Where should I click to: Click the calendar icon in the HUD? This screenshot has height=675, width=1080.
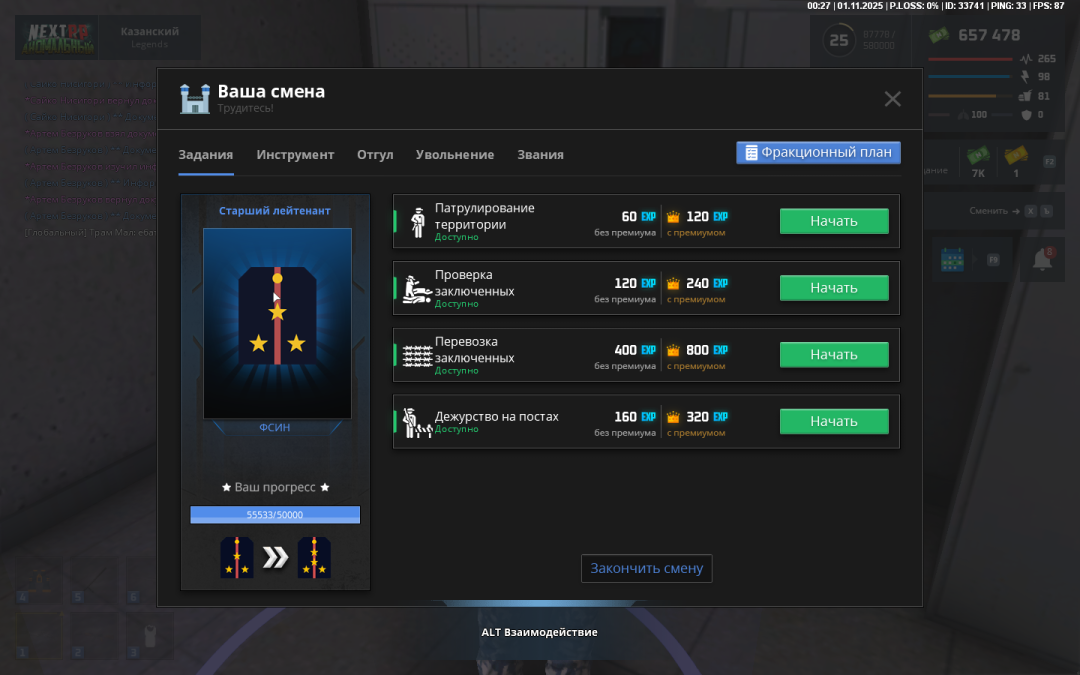click(951, 260)
